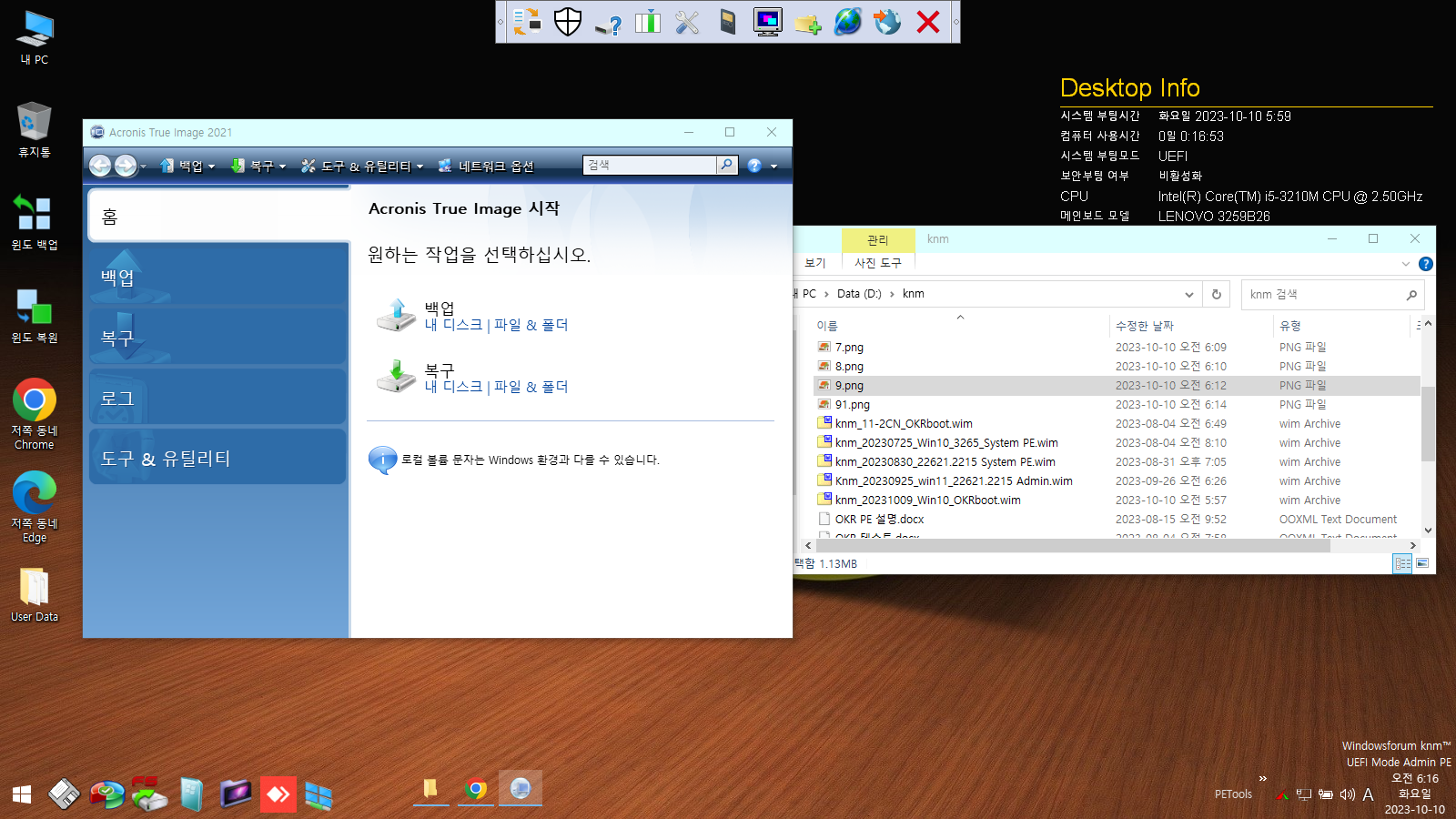
Task: Select 홈 tab in Acronis sidebar
Action: click(x=219, y=216)
